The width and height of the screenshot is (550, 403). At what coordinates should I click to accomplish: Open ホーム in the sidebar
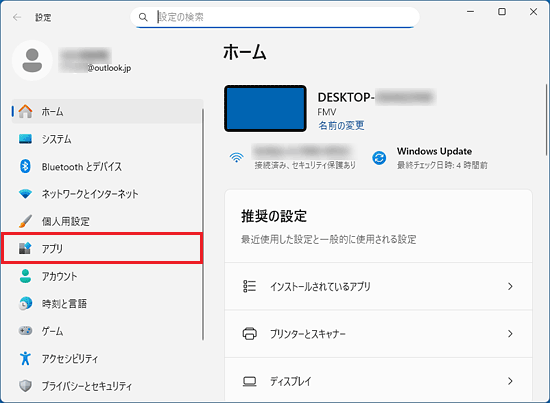[107, 111]
